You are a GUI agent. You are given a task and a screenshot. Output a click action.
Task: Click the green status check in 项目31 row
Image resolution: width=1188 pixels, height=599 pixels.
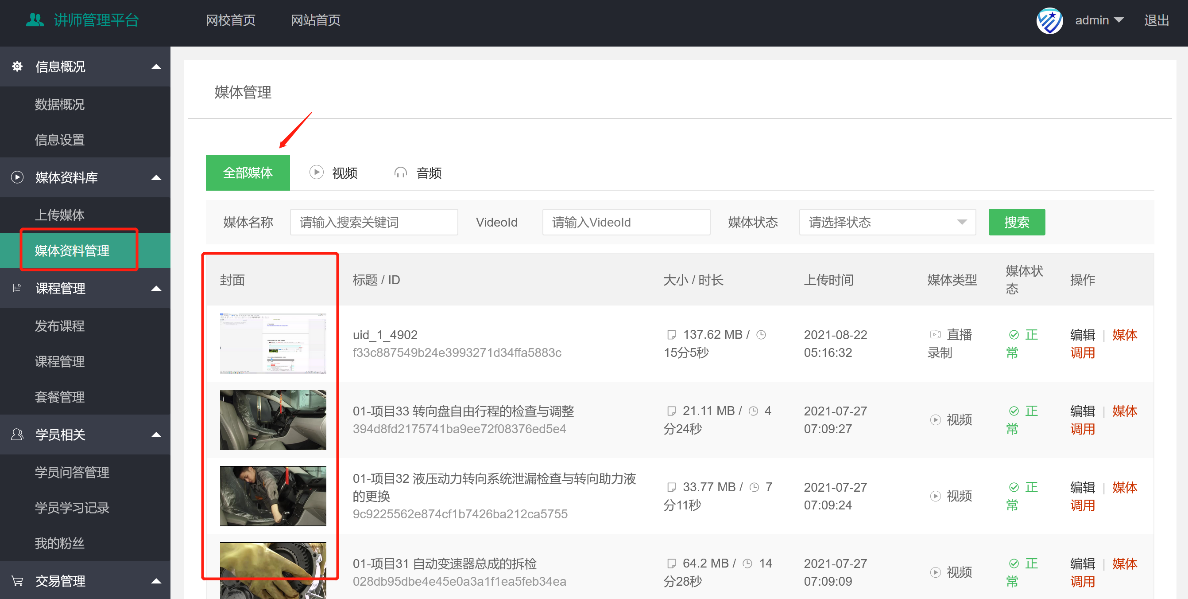(x=1013, y=563)
